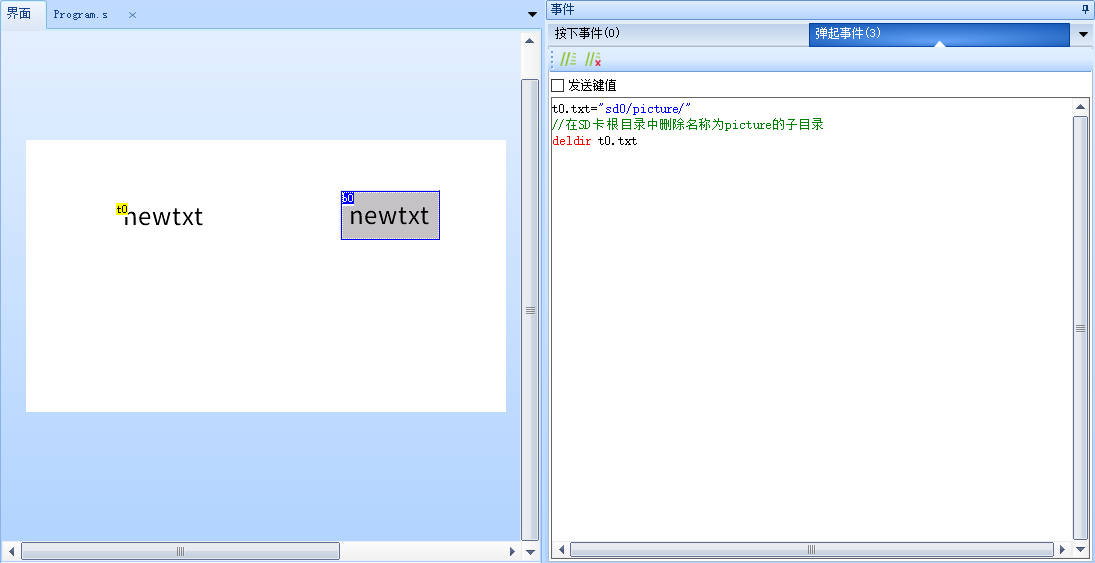Screen dimensions: 1095x563
Task: Select the t0 newtxt text component
Action: [x=163, y=217]
